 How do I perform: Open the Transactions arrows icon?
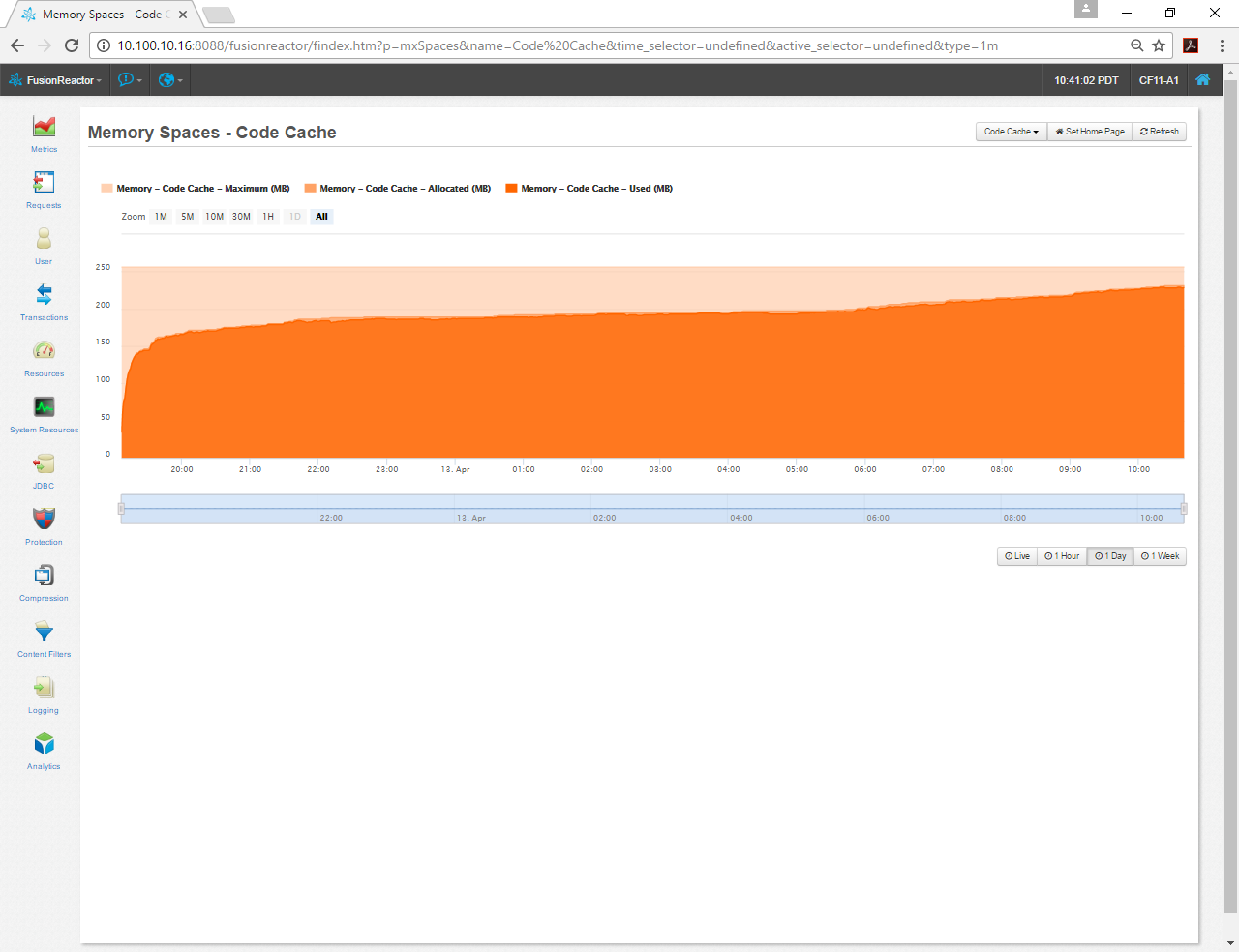(44, 294)
